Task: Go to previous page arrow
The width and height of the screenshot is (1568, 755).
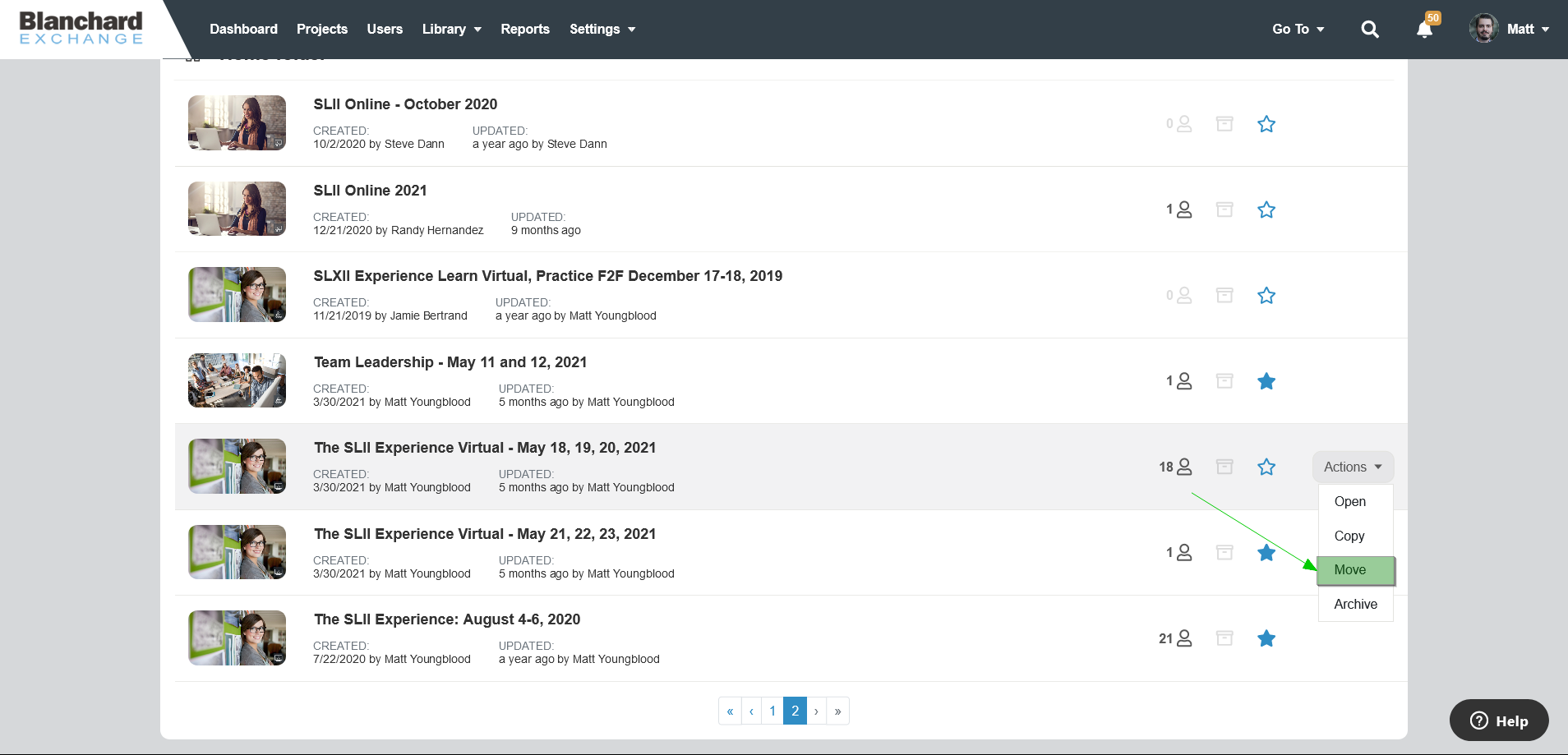Action: pos(751,711)
